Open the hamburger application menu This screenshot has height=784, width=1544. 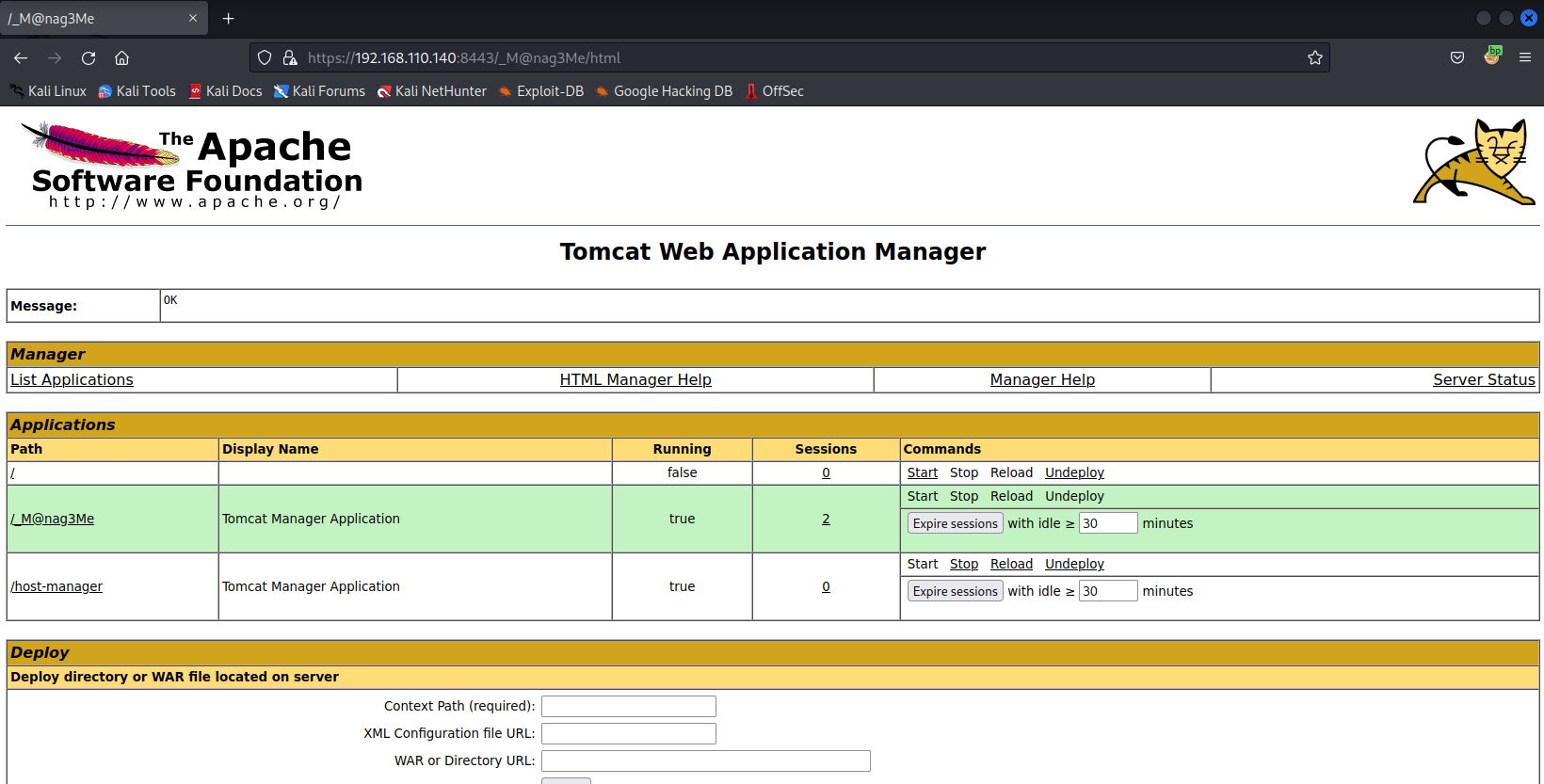[x=1525, y=58]
